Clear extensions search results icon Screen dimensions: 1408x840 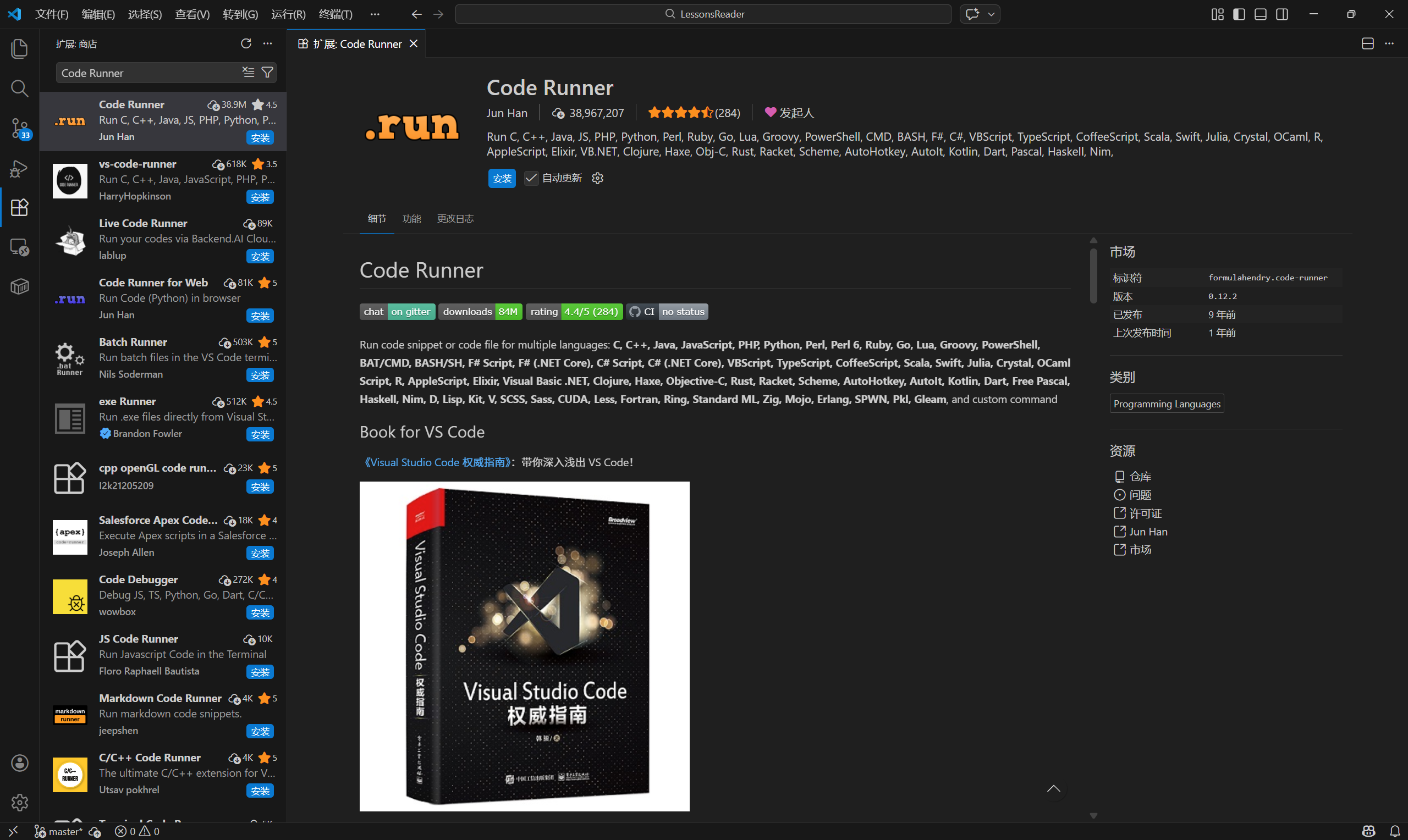(249, 73)
